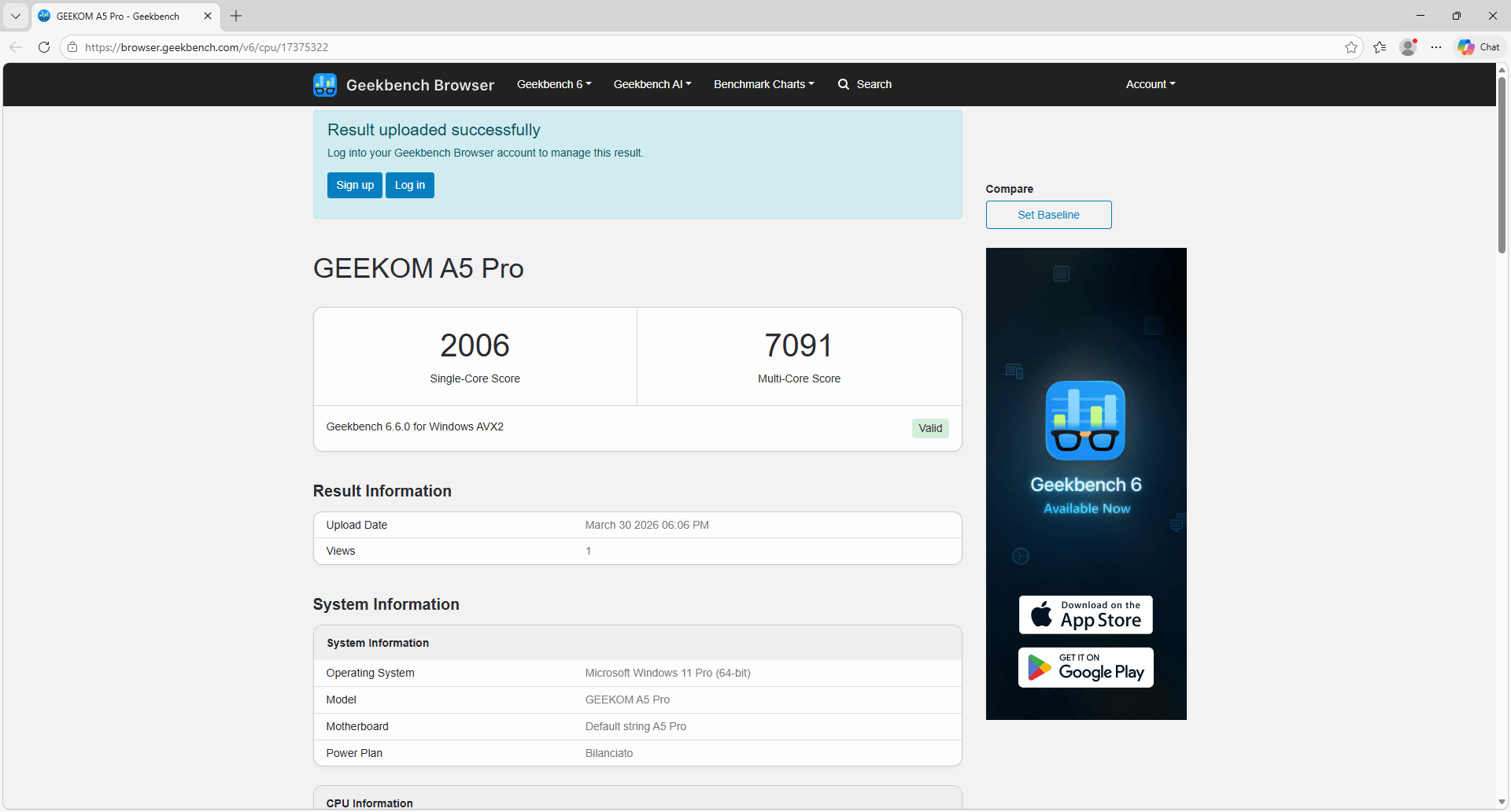Viewport: 1511px width, 812px height.
Task: Click the Sign up button
Action: tap(355, 186)
